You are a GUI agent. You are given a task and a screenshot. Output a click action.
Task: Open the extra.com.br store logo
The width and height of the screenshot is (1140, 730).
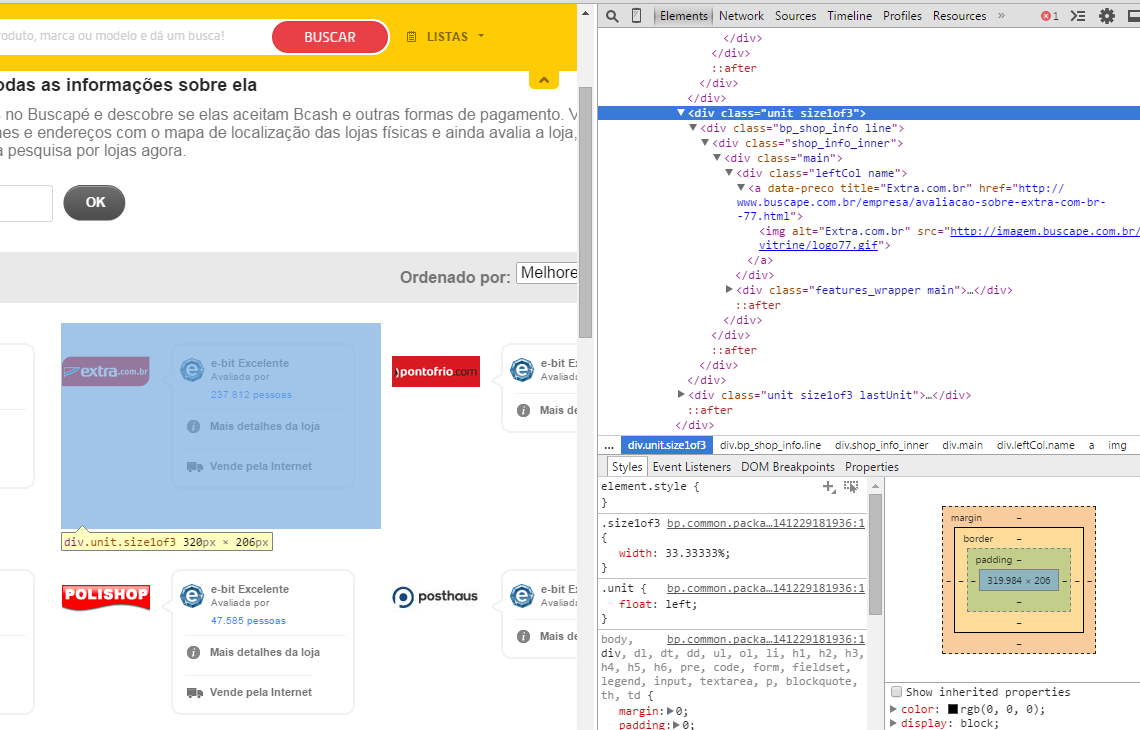tap(106, 372)
